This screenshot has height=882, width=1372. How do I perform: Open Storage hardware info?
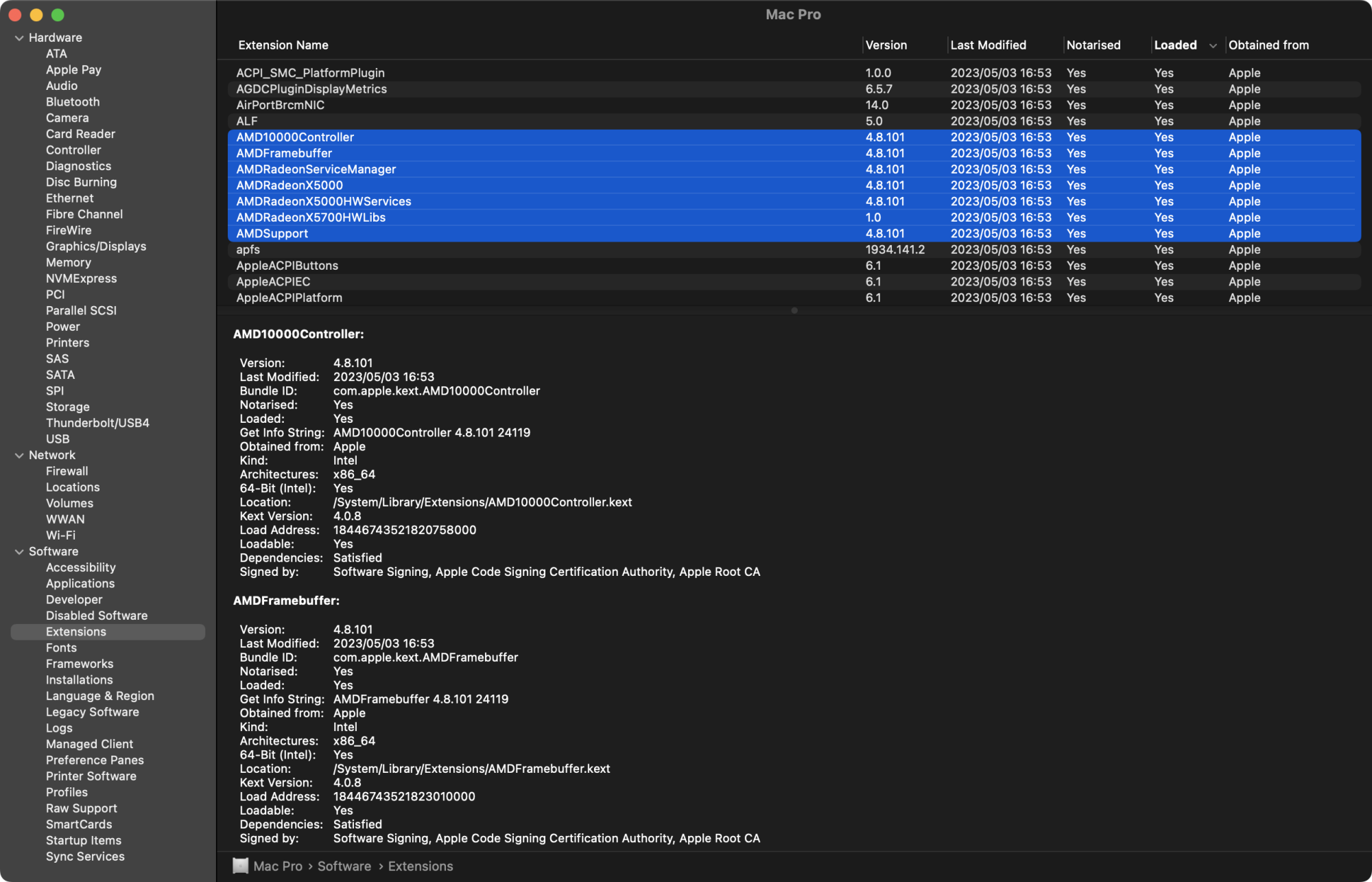point(67,407)
